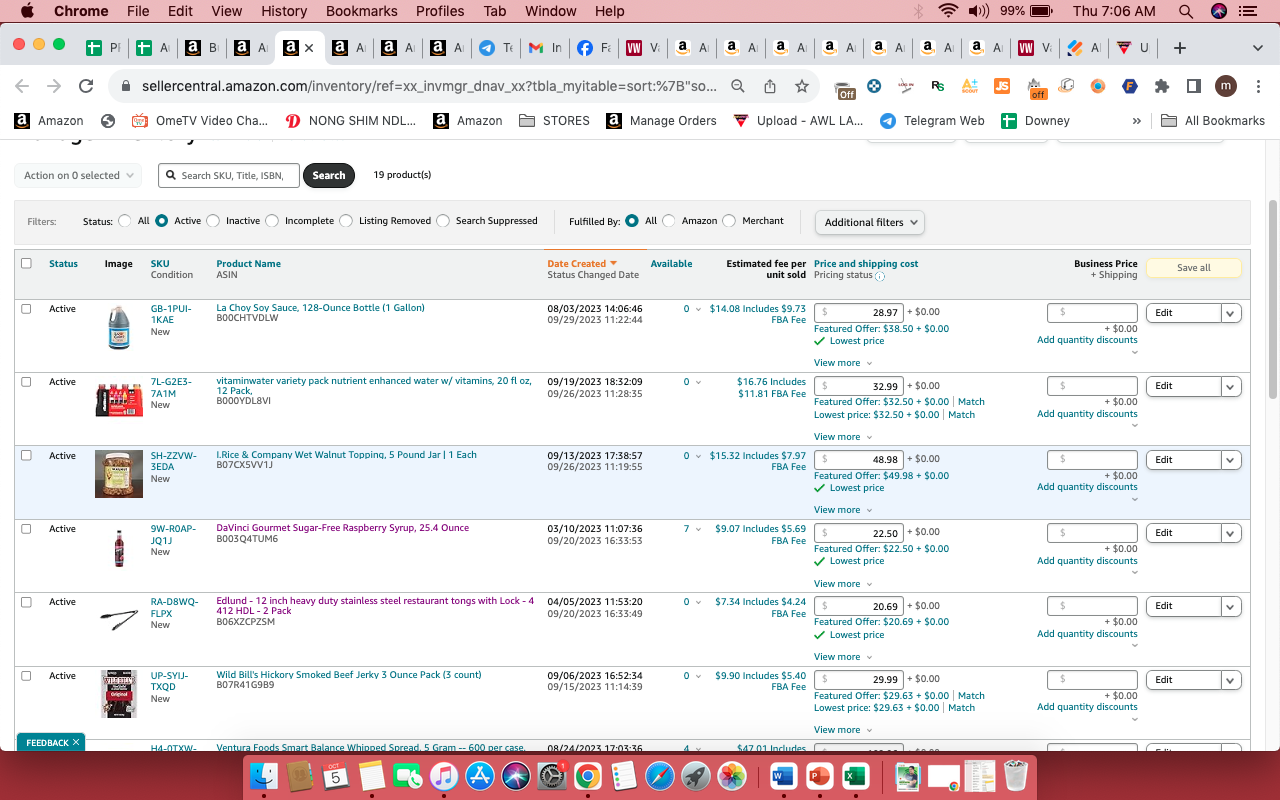
Task: Reload the Seller Central page
Action: click(x=86, y=86)
